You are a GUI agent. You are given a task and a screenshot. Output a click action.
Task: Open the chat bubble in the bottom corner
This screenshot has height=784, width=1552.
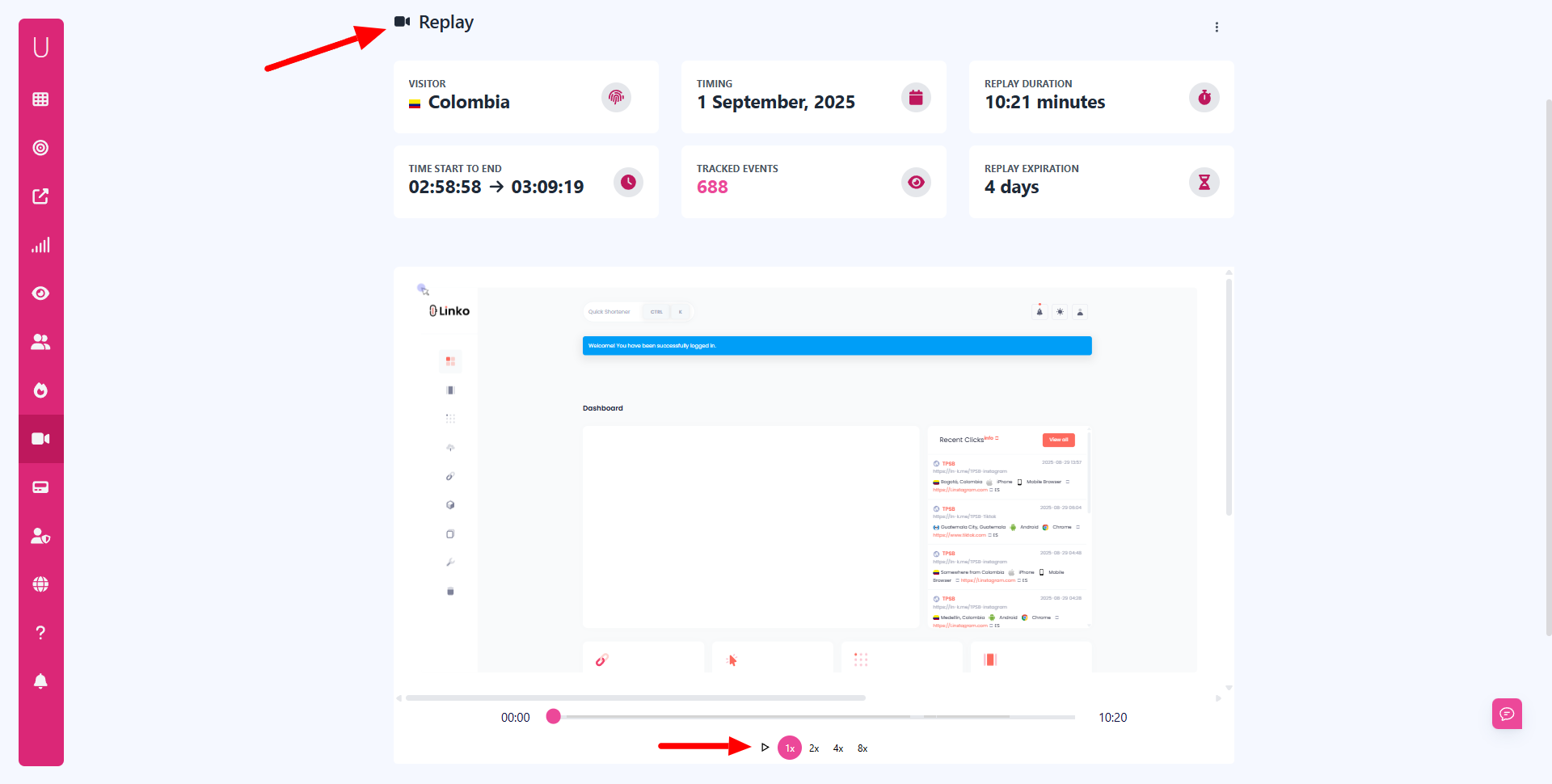tap(1507, 714)
